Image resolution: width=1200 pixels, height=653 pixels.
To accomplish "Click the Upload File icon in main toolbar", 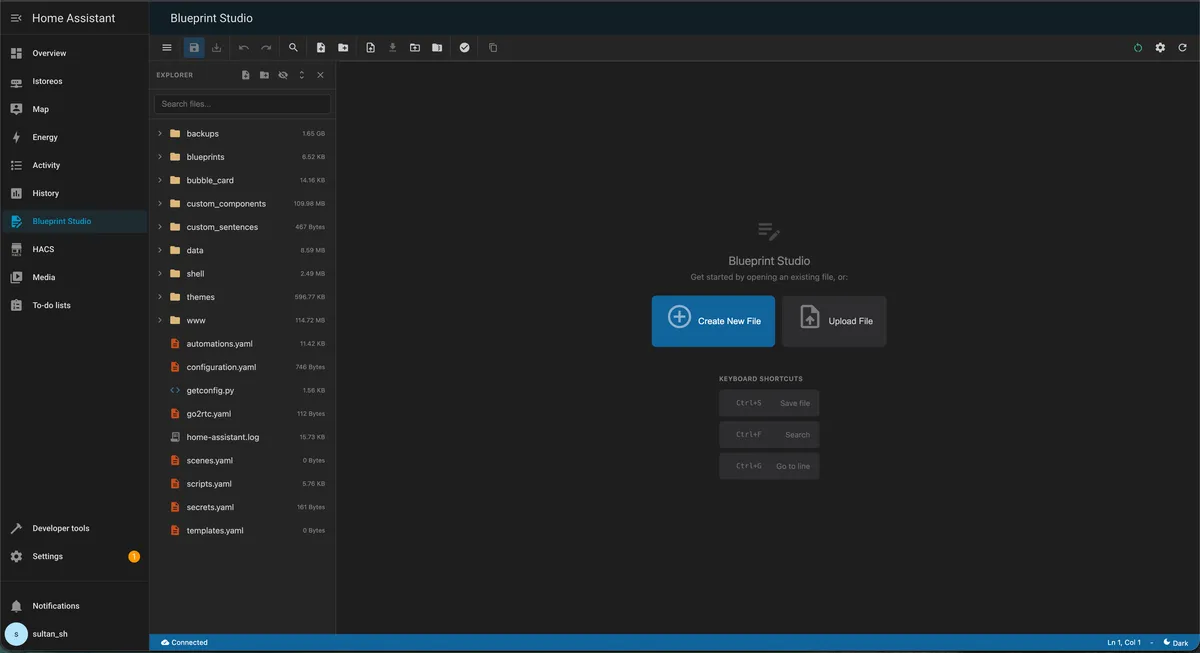I will point(370,48).
